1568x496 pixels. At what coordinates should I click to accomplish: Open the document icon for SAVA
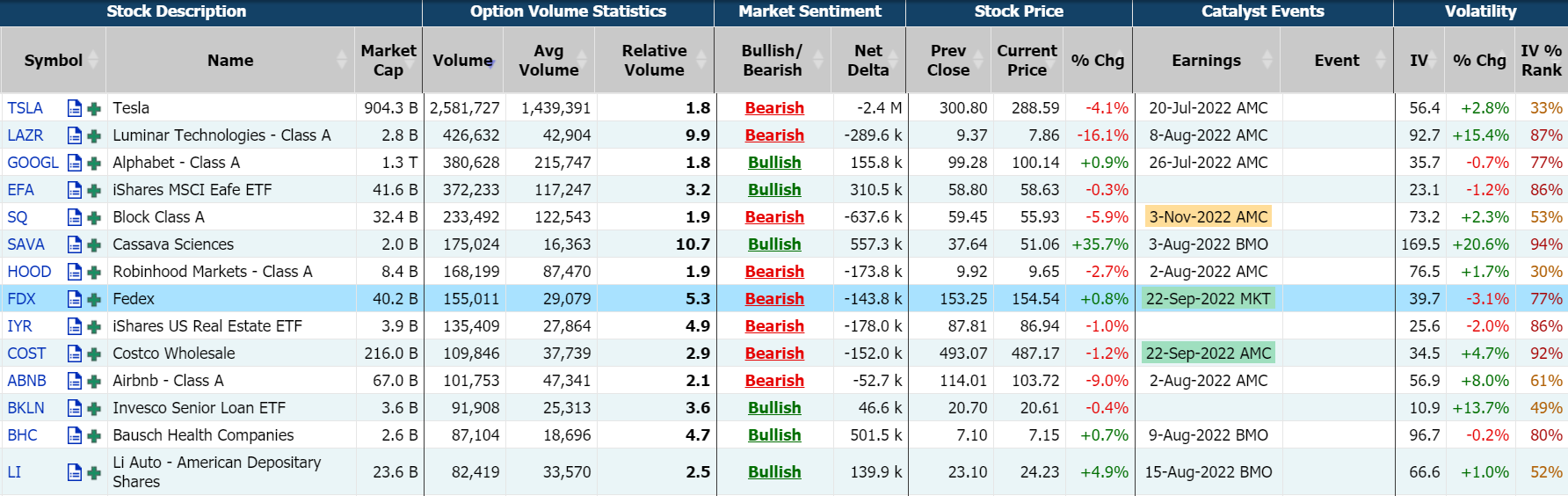[x=75, y=244]
